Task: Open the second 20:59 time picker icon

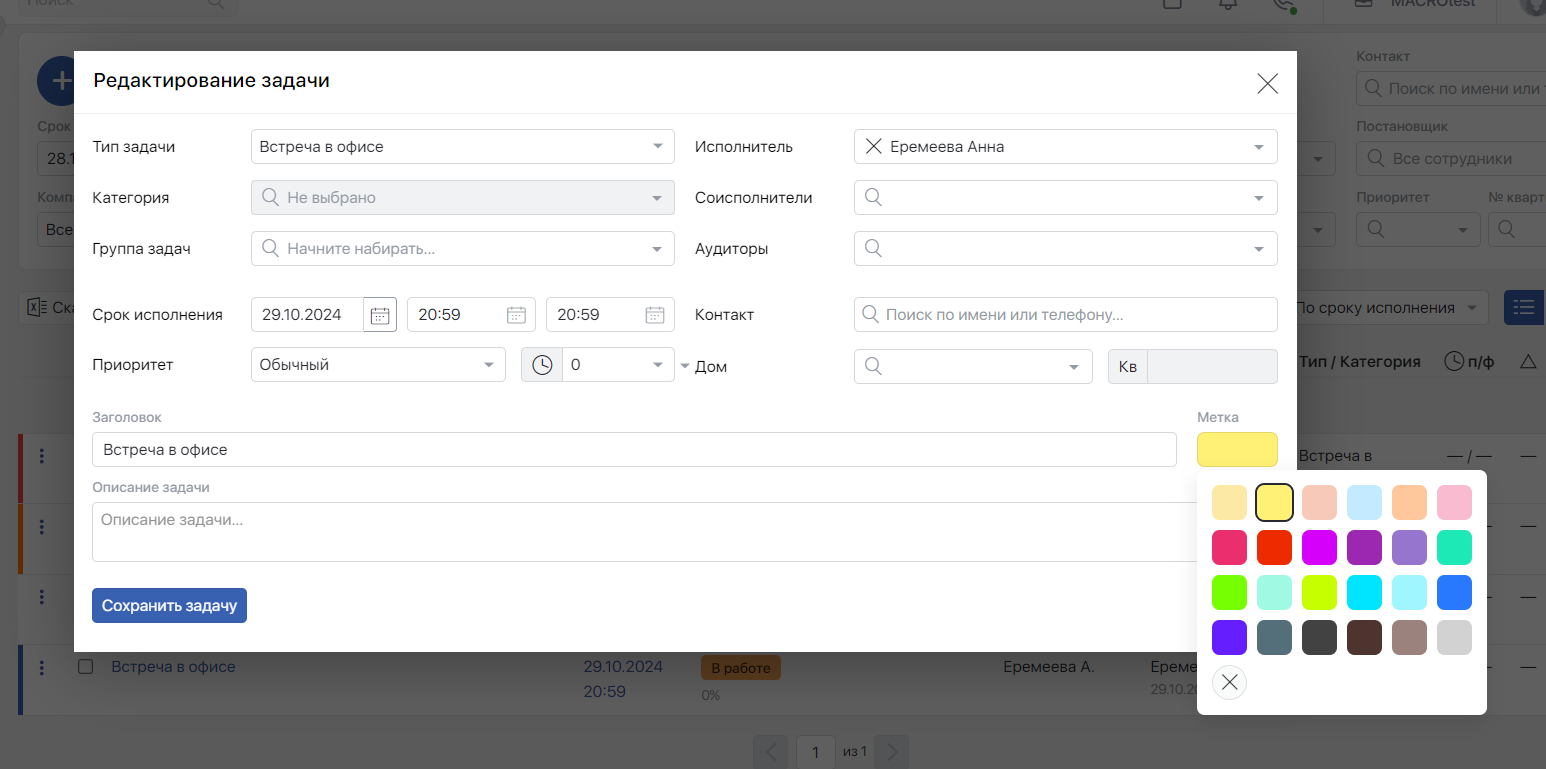Action: (655, 315)
